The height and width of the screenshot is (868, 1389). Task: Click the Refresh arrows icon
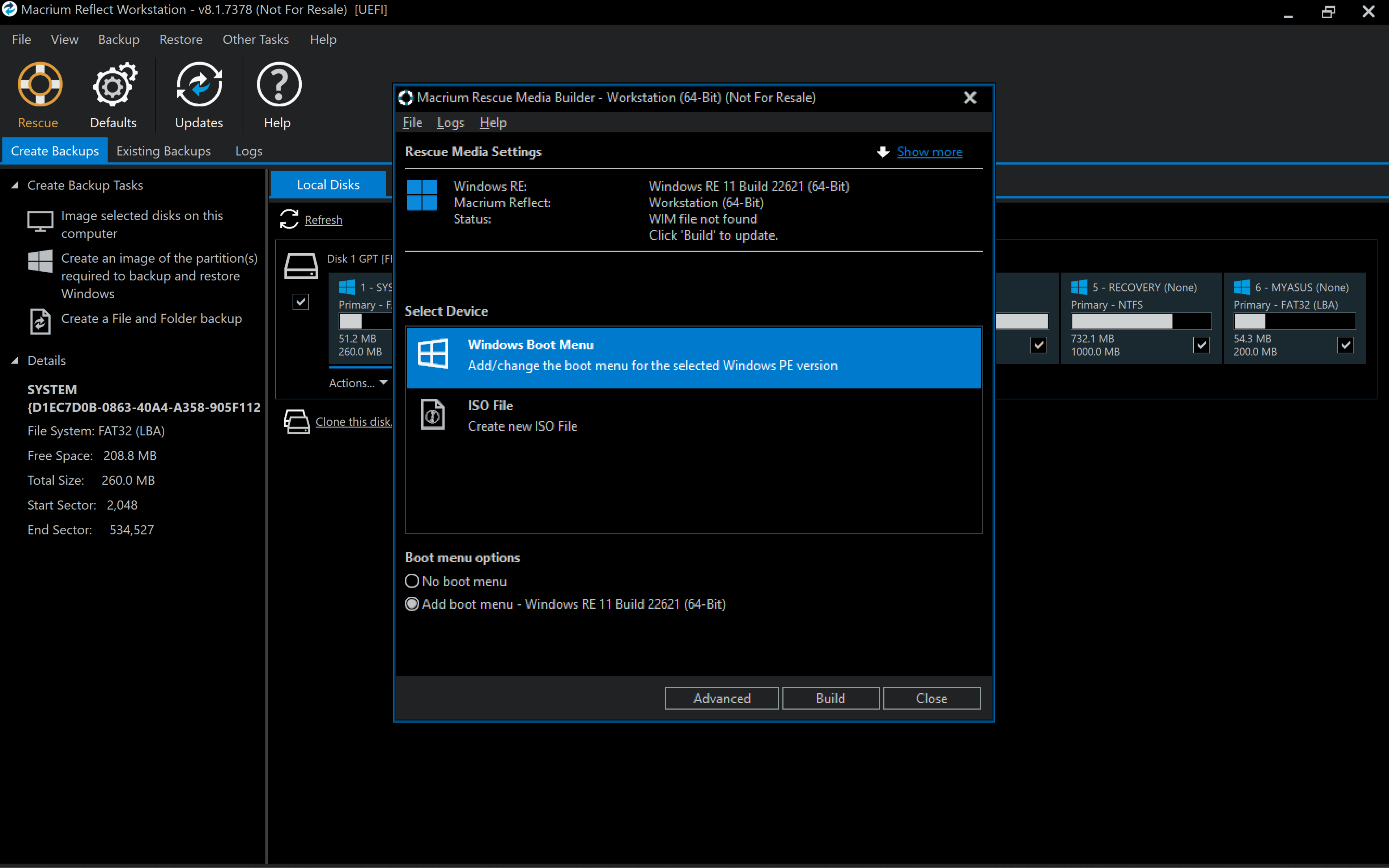pos(289,219)
